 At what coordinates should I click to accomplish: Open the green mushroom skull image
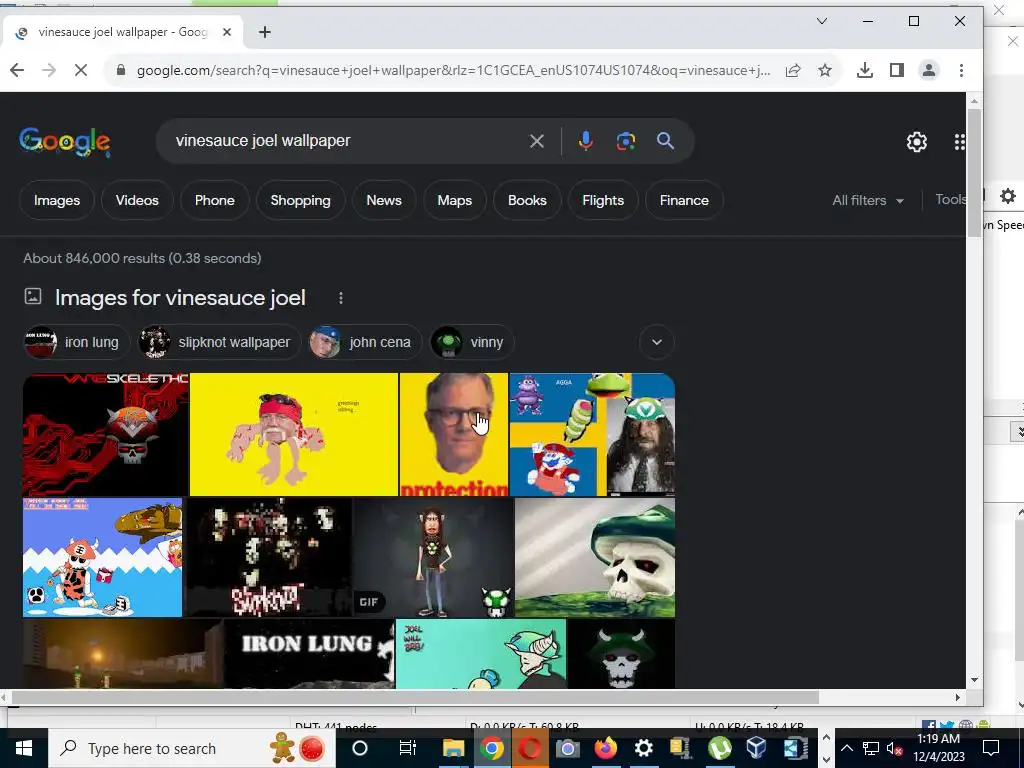click(x=595, y=558)
